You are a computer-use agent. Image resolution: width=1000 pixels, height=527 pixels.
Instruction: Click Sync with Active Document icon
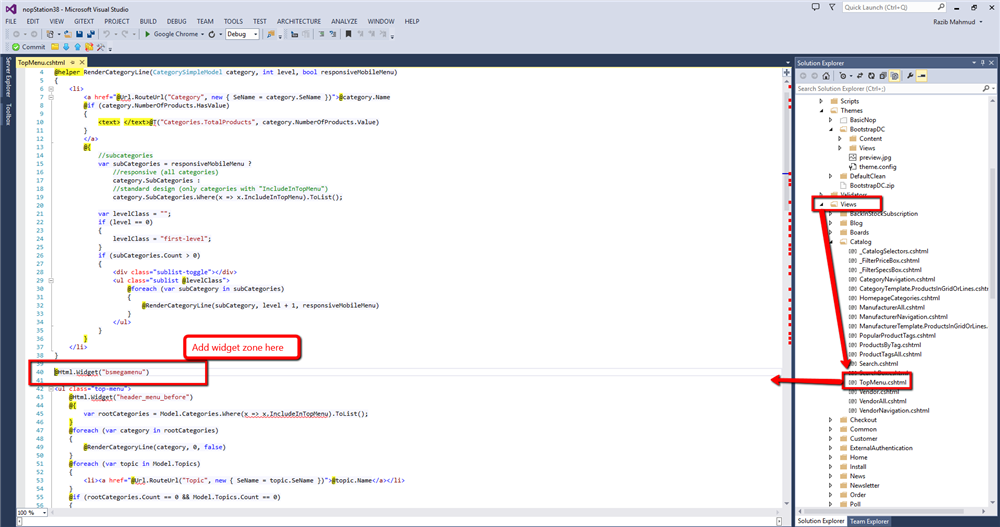860,76
